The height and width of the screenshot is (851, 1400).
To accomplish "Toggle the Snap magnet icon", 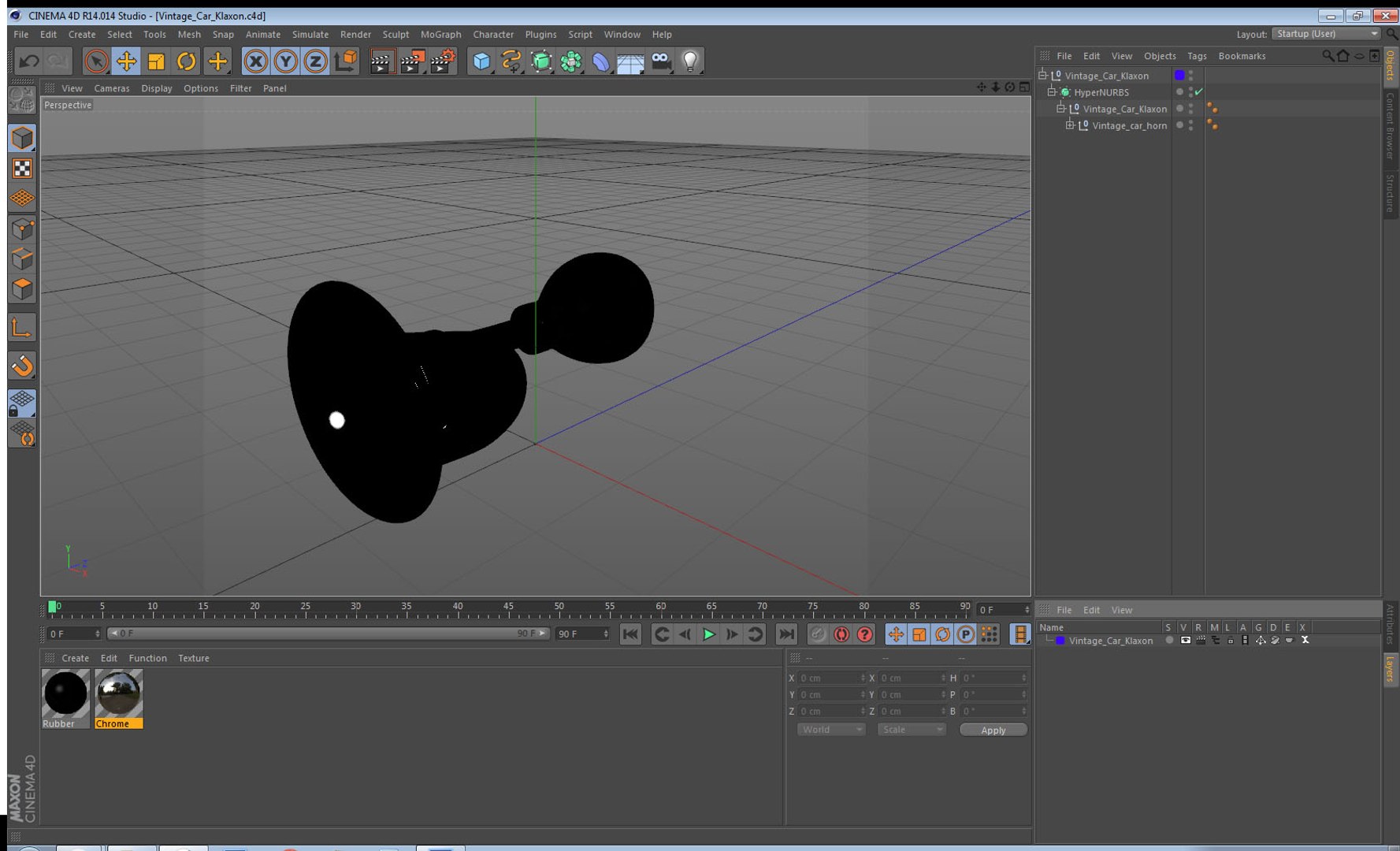I will click(x=22, y=366).
